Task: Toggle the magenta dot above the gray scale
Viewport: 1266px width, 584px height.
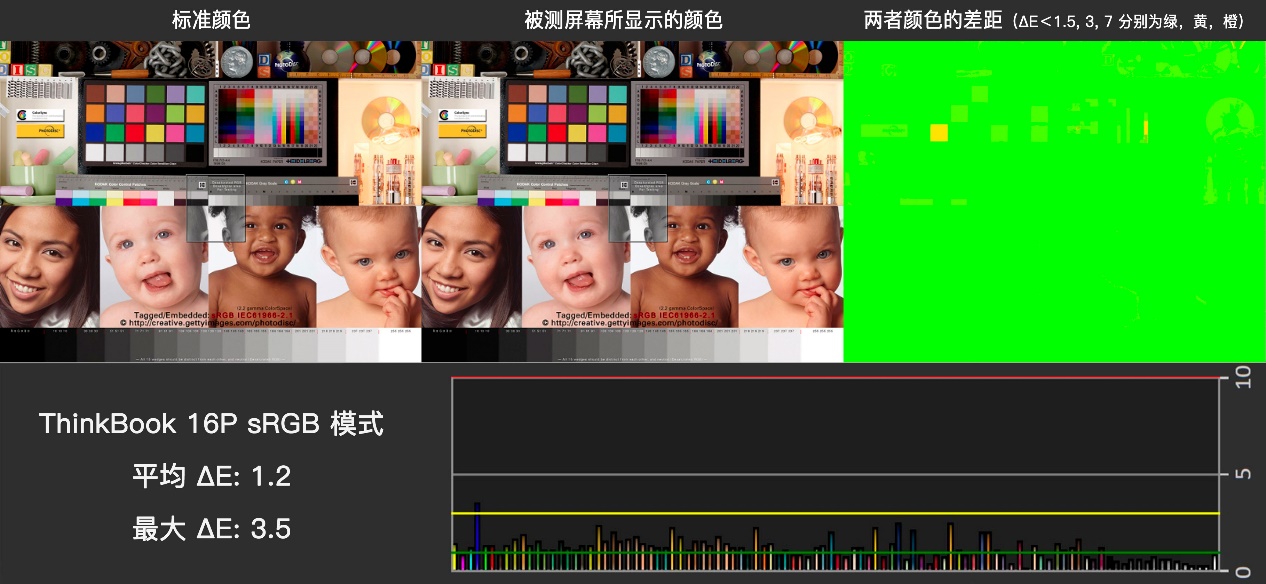Action: [x=299, y=182]
